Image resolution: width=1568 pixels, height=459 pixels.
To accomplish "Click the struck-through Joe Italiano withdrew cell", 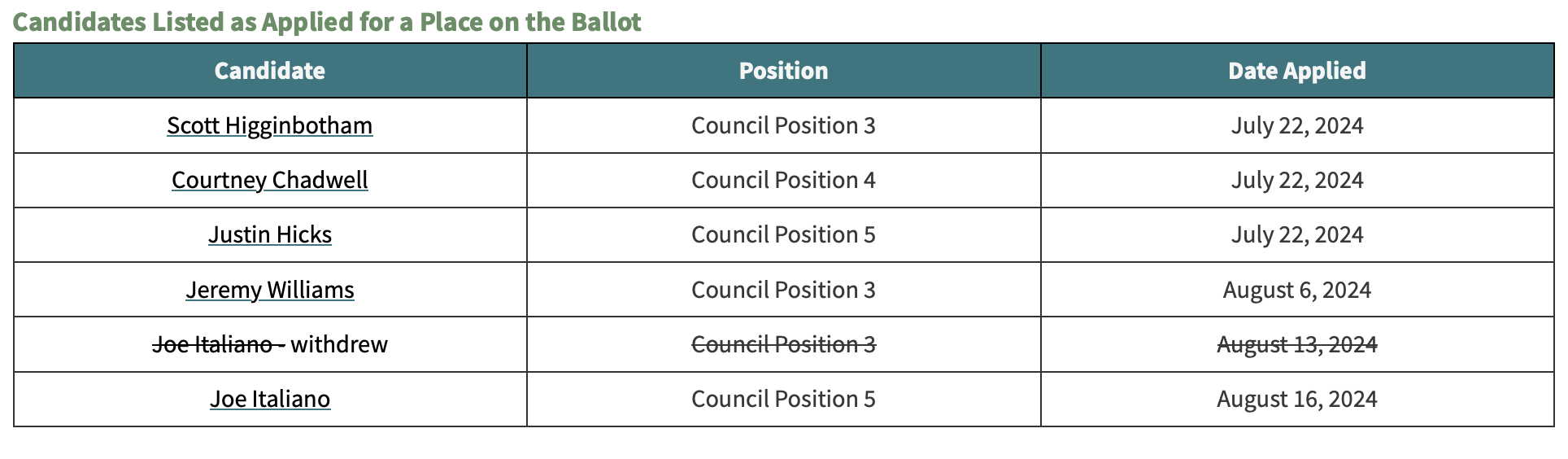I will pos(269,344).
